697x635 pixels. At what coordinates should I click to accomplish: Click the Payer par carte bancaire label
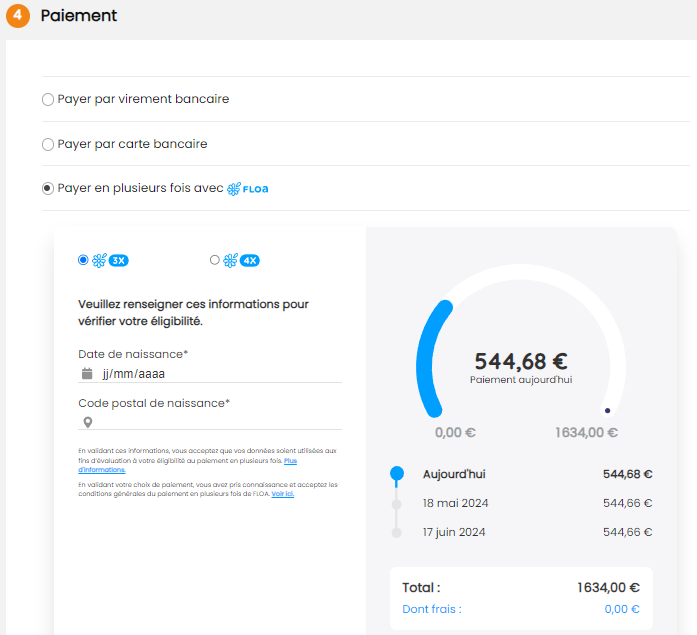132,144
